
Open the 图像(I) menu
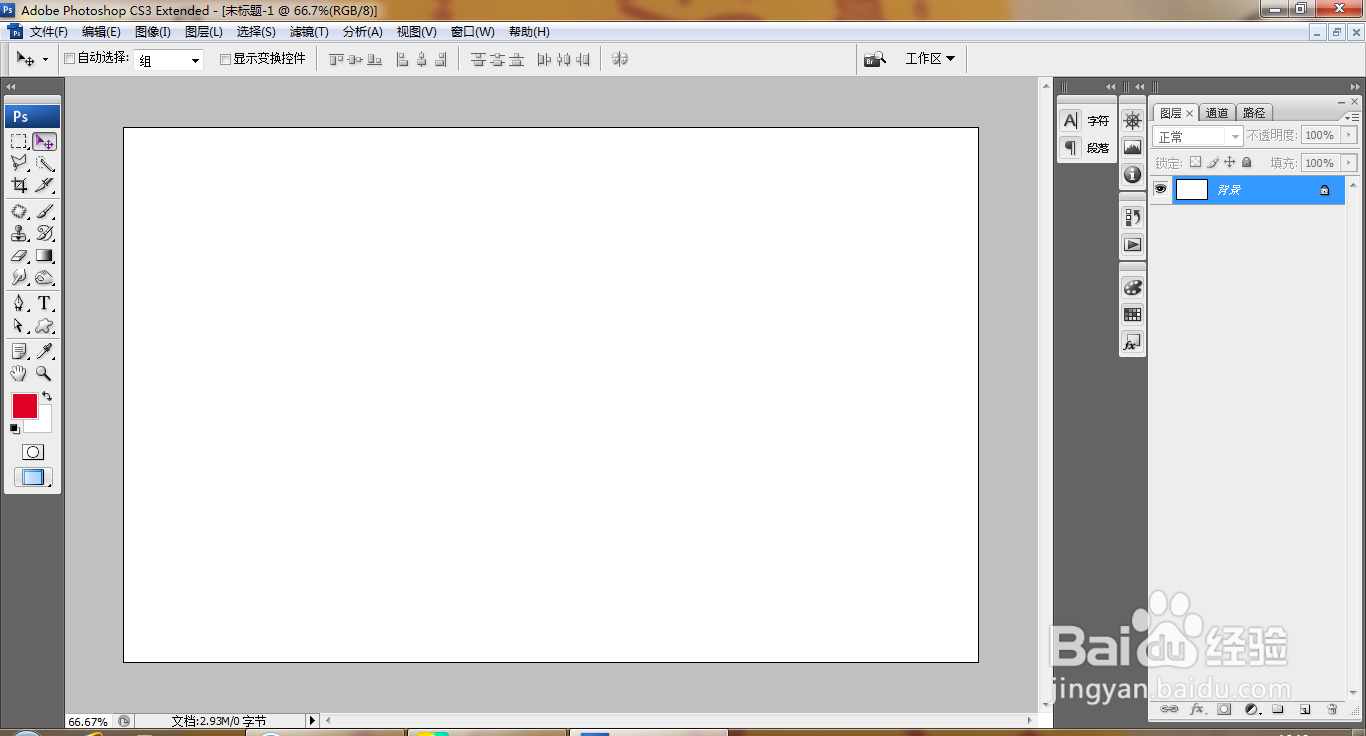tap(152, 32)
